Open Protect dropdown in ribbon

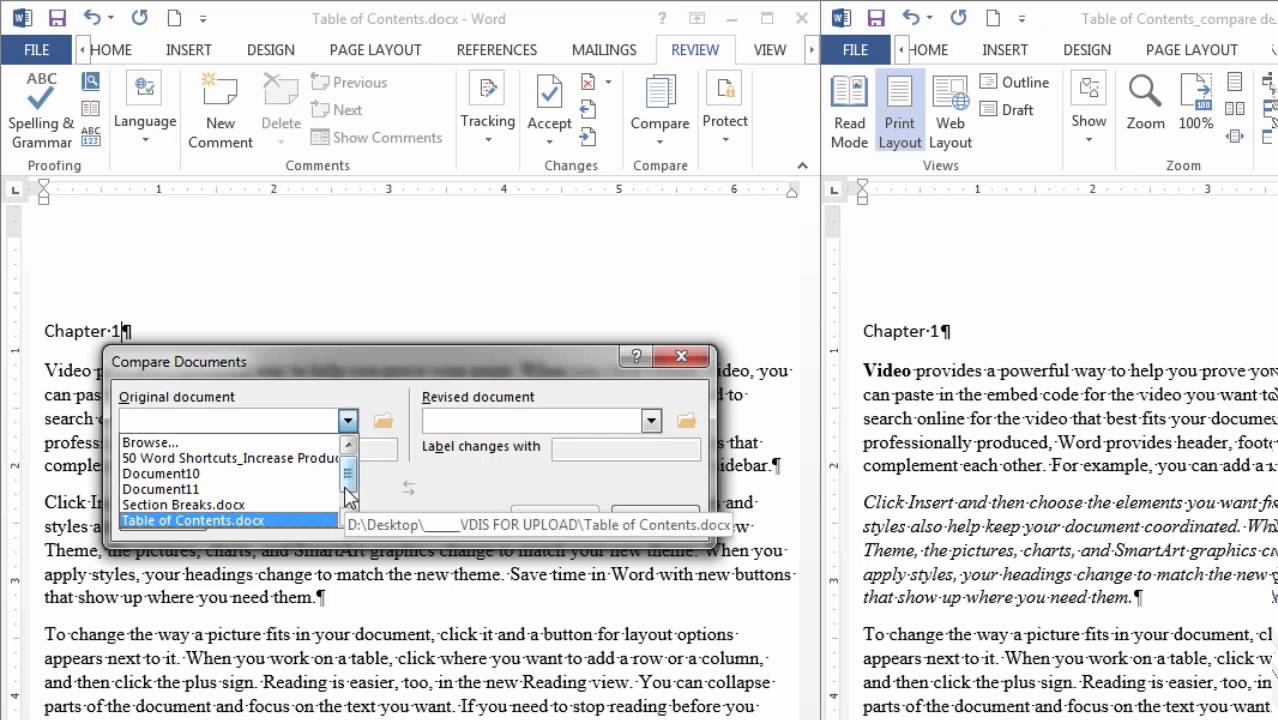point(725,111)
